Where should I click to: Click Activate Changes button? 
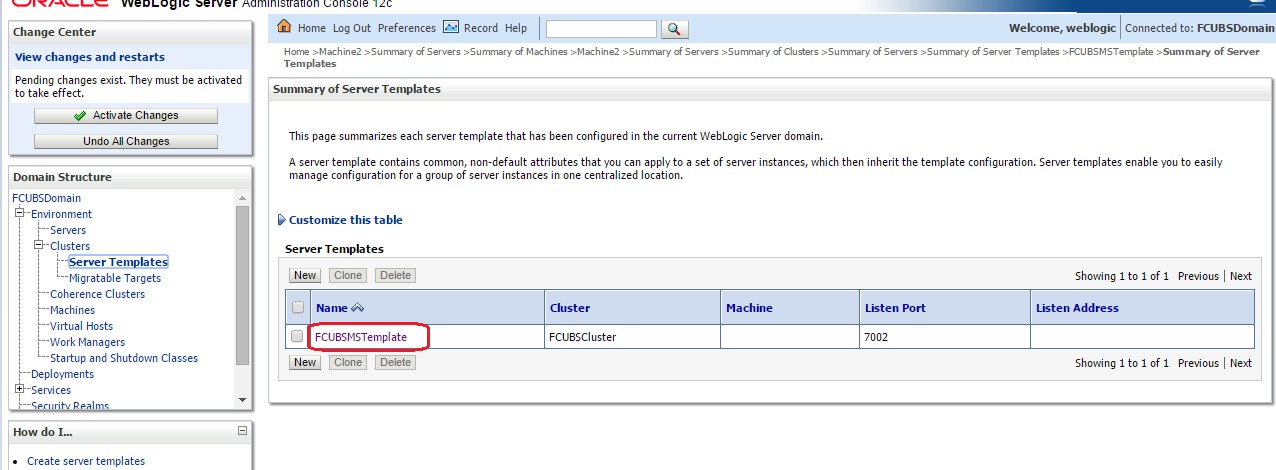tap(126, 116)
